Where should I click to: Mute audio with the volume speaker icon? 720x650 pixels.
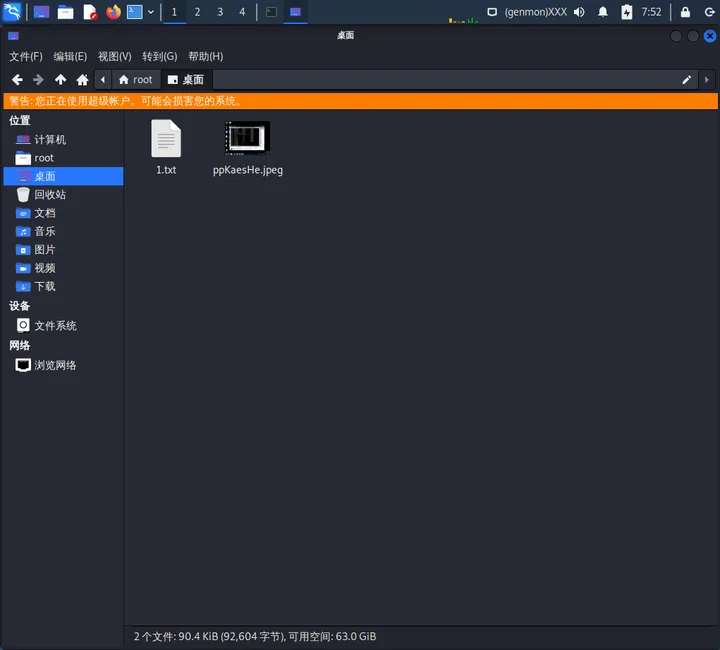click(579, 12)
